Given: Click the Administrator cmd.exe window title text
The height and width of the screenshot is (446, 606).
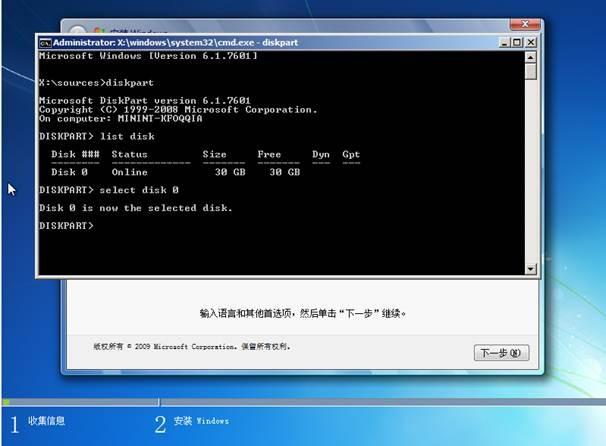Looking at the screenshot, I should [175, 43].
